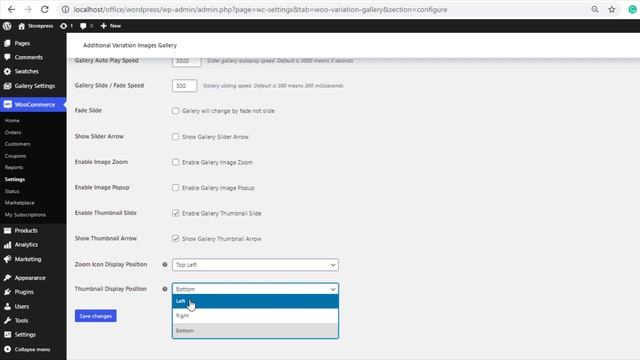Open the WordPress logo menu
Viewport: 640px width, 360px height.
click(x=7, y=26)
